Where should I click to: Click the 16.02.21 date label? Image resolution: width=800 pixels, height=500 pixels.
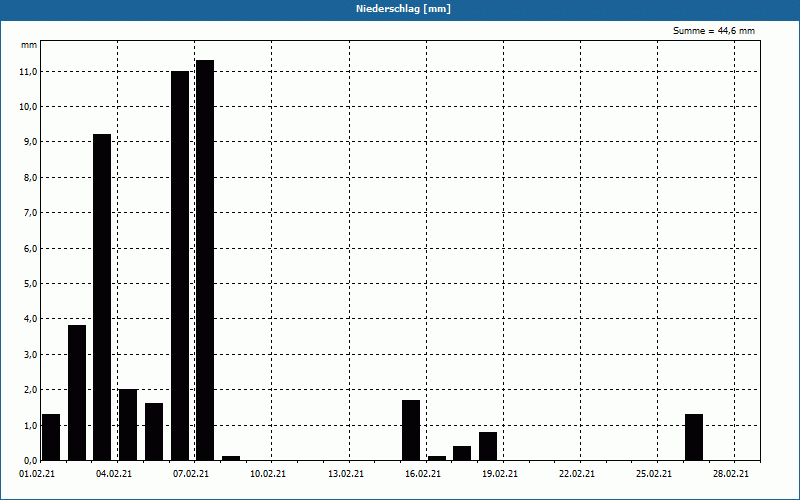[x=423, y=474]
